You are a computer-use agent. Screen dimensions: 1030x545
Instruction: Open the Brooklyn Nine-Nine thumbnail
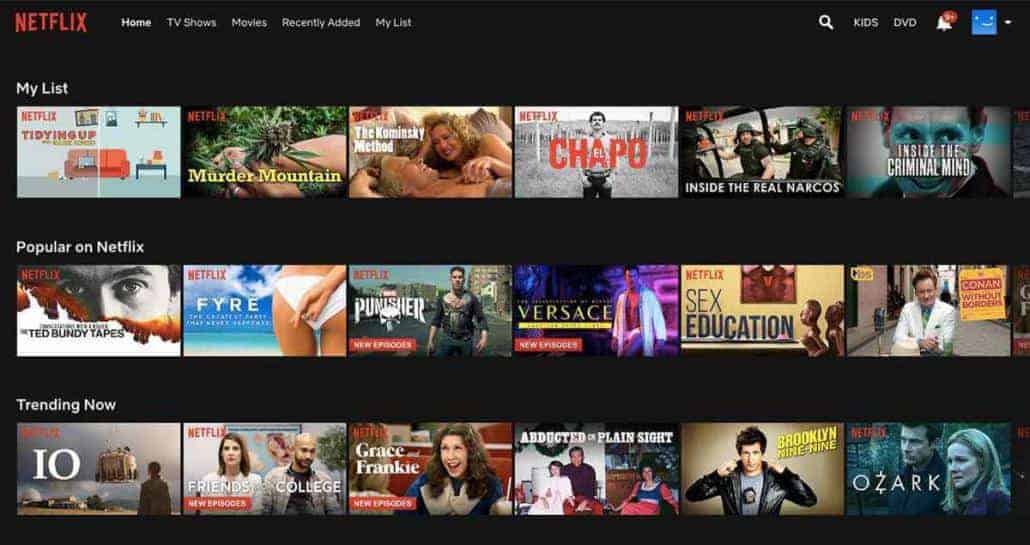click(x=762, y=469)
